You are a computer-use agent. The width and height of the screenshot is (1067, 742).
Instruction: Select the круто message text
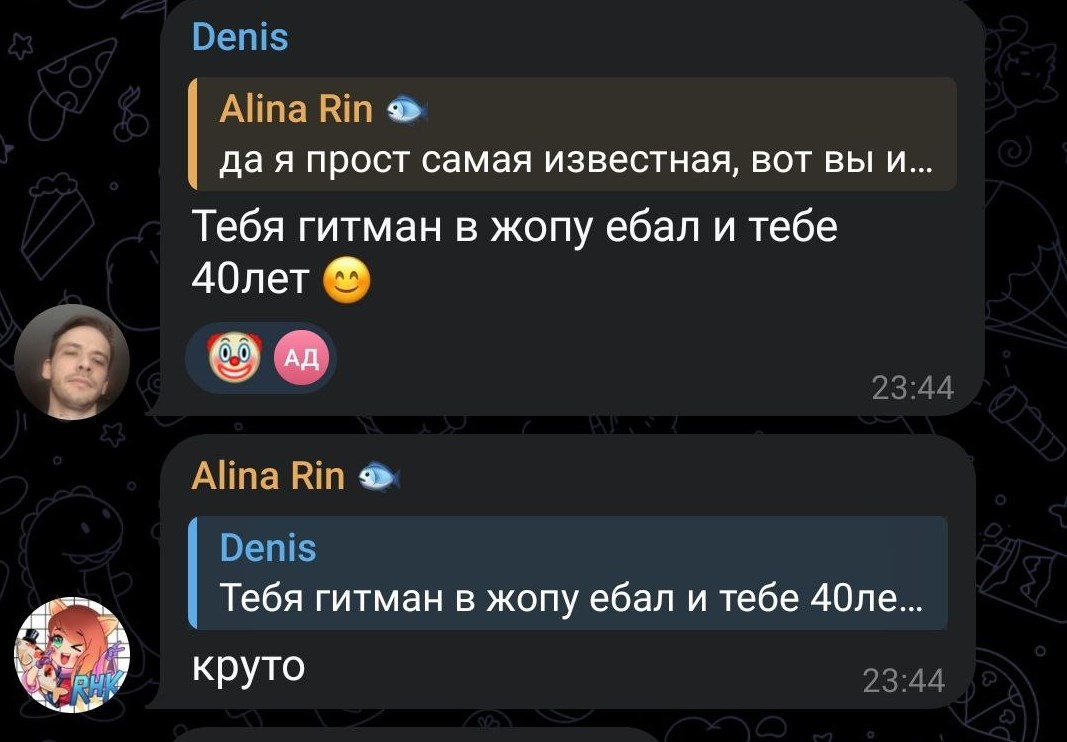click(248, 666)
